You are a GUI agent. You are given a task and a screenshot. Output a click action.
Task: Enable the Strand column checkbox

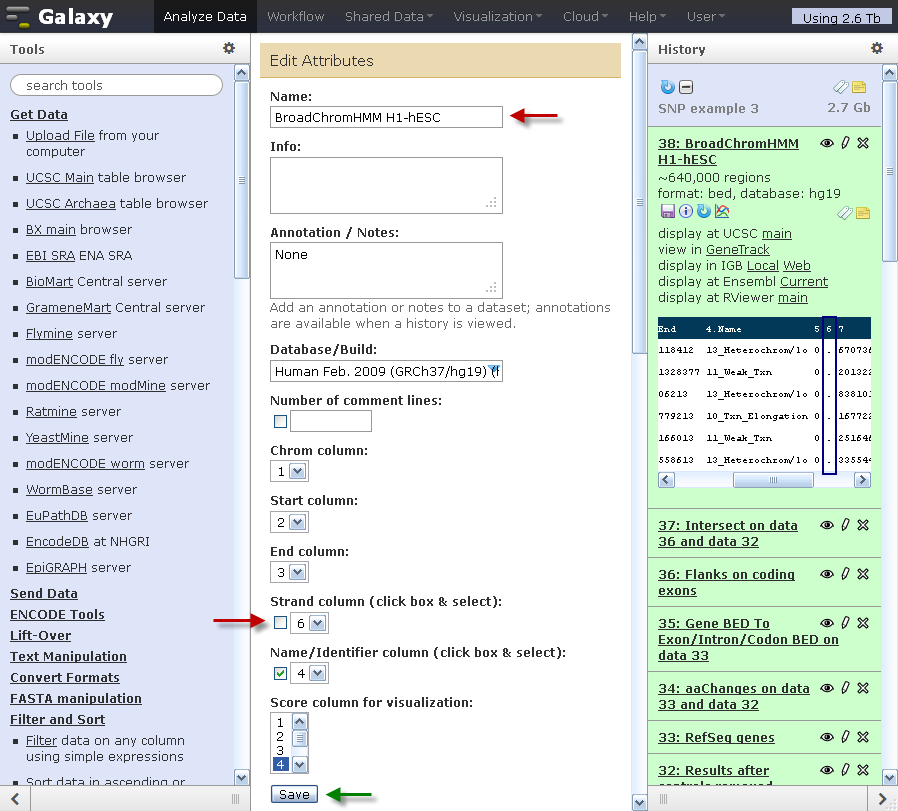click(280, 623)
